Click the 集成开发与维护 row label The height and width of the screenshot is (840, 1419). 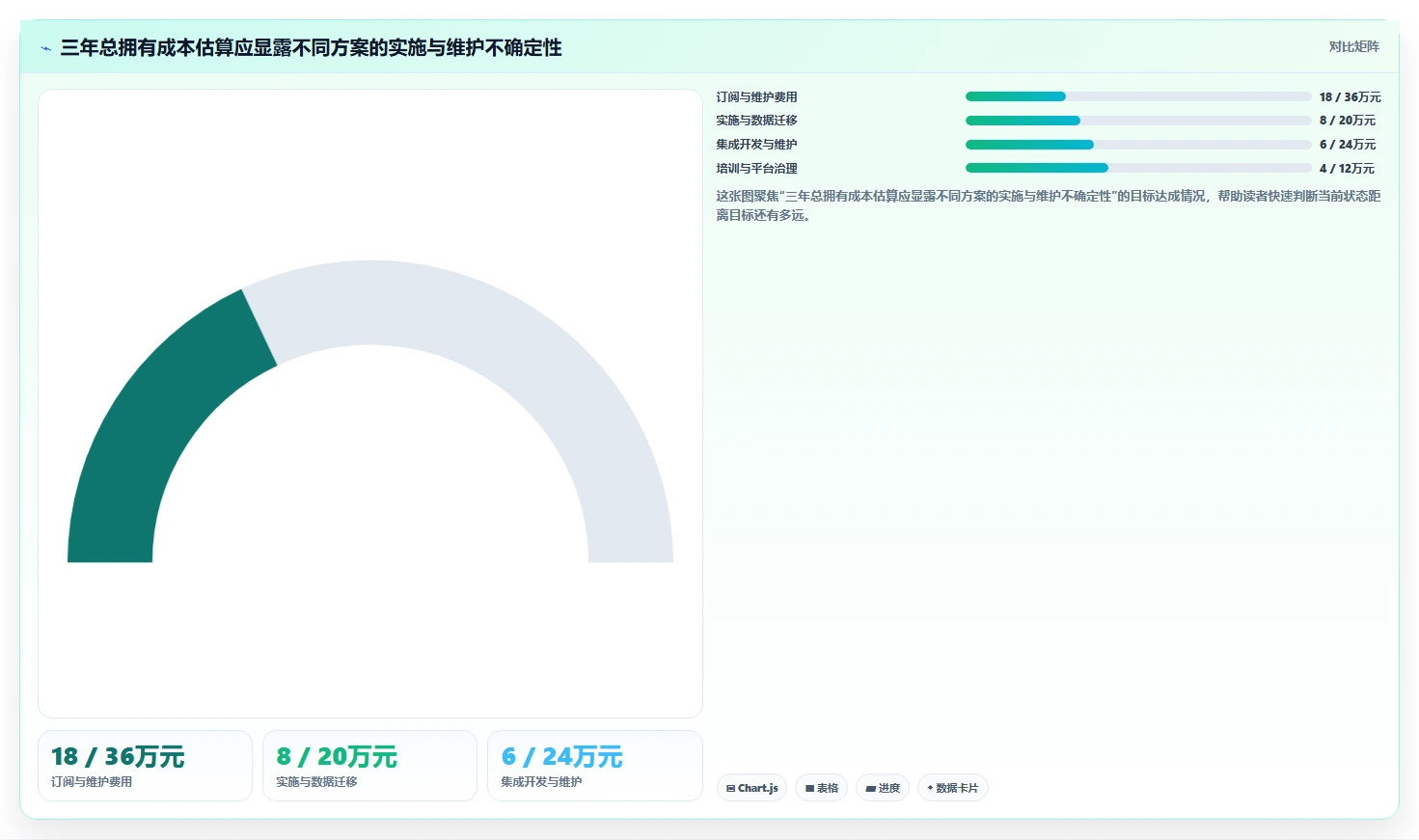tap(756, 145)
